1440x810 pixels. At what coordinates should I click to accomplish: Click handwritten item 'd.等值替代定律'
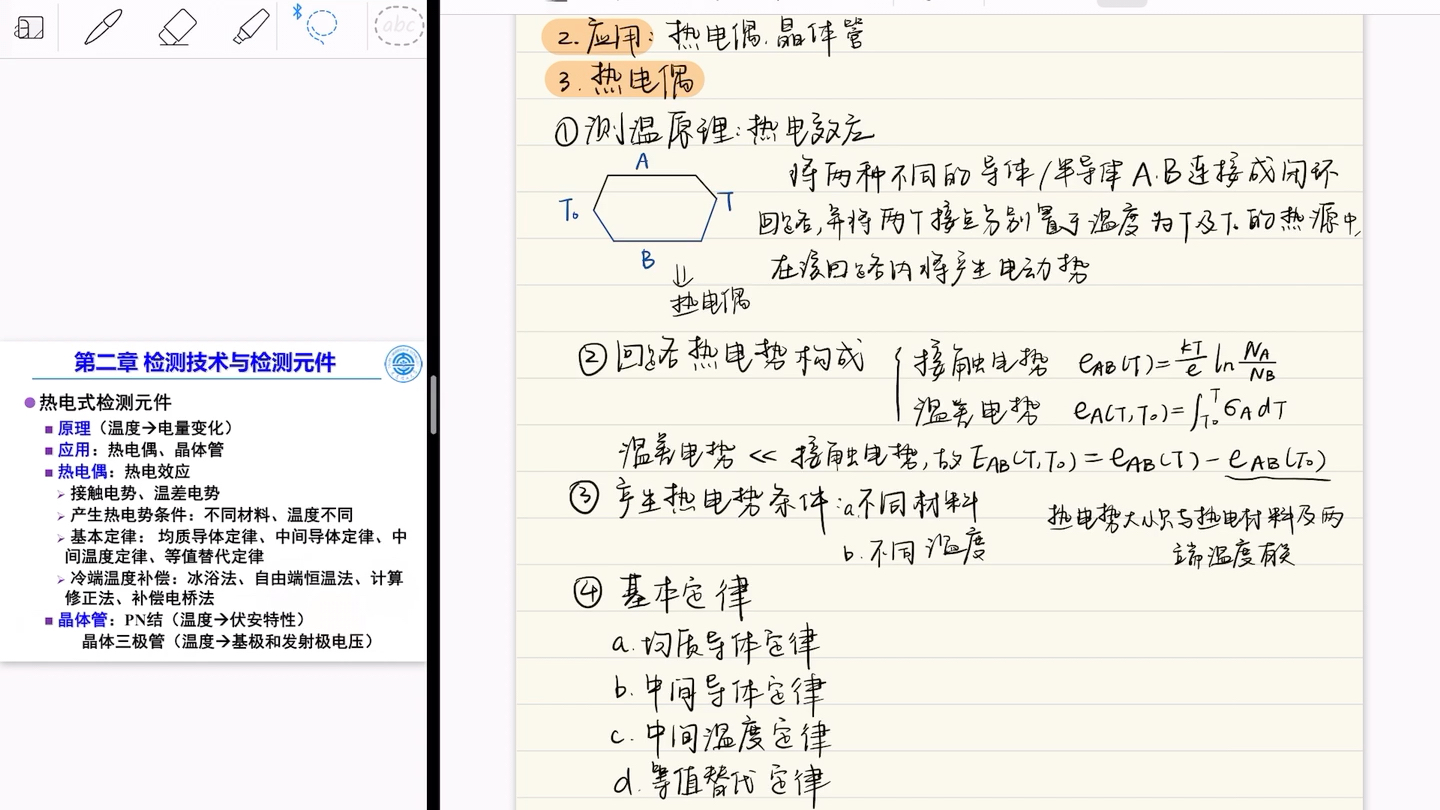[722, 781]
